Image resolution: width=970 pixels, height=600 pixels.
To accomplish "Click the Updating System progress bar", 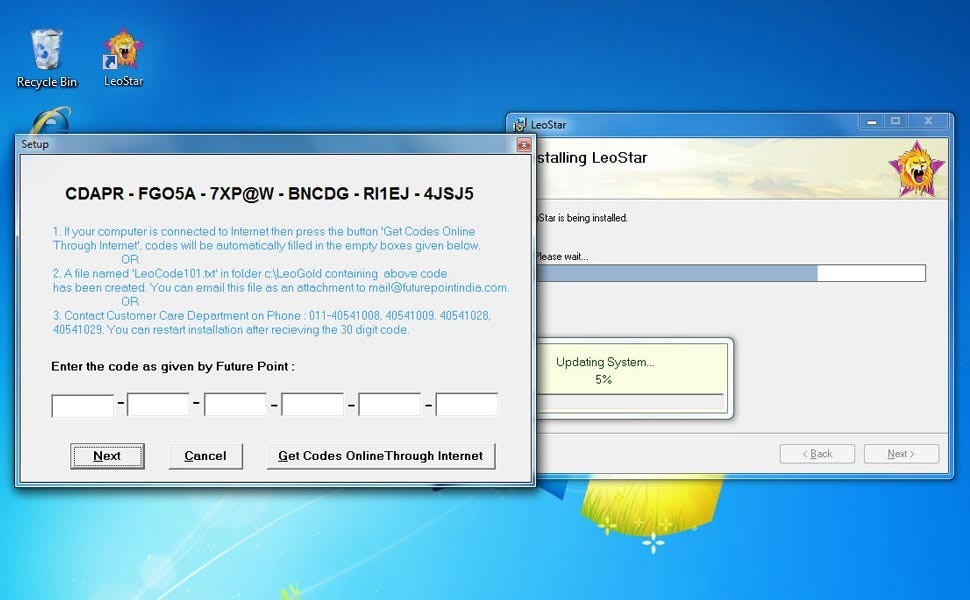I will (x=630, y=402).
